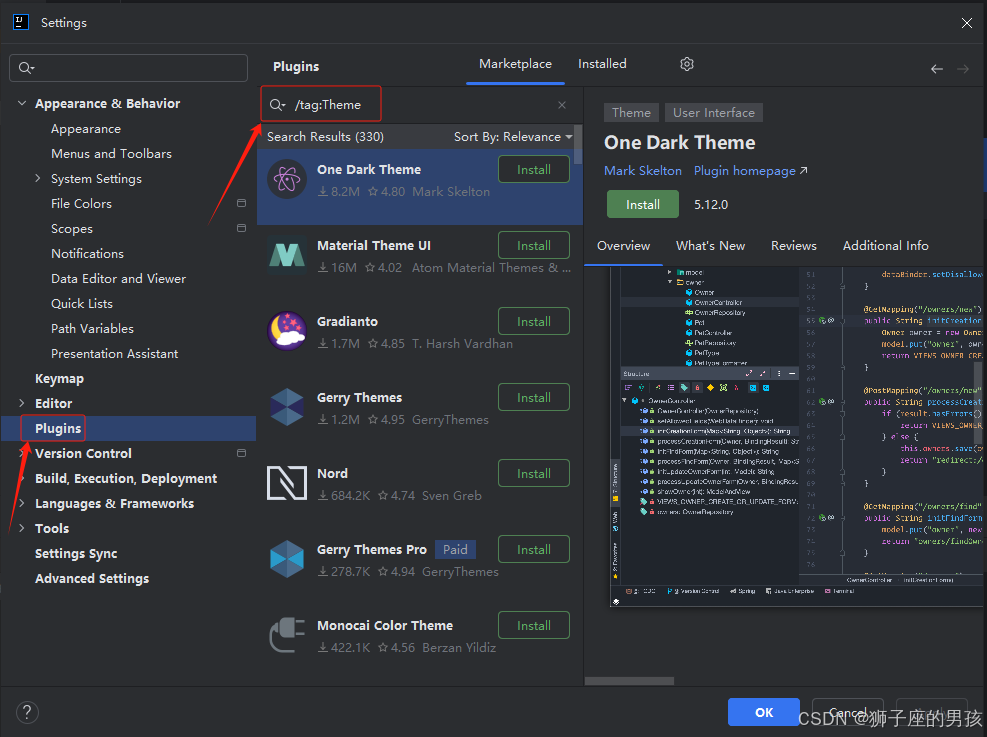Click the One Dark Theme screenshot preview

[796, 436]
